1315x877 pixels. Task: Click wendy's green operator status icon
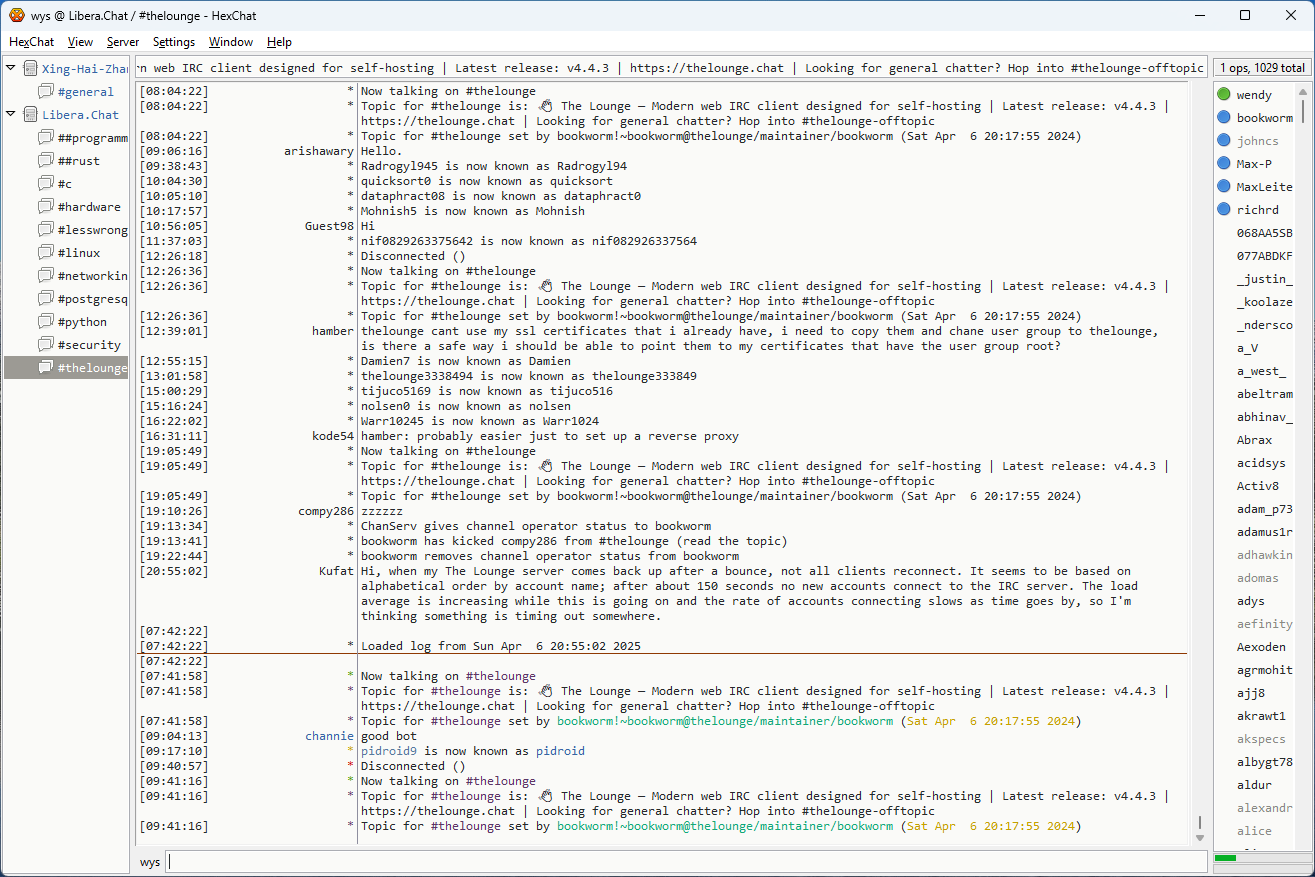(1224, 95)
